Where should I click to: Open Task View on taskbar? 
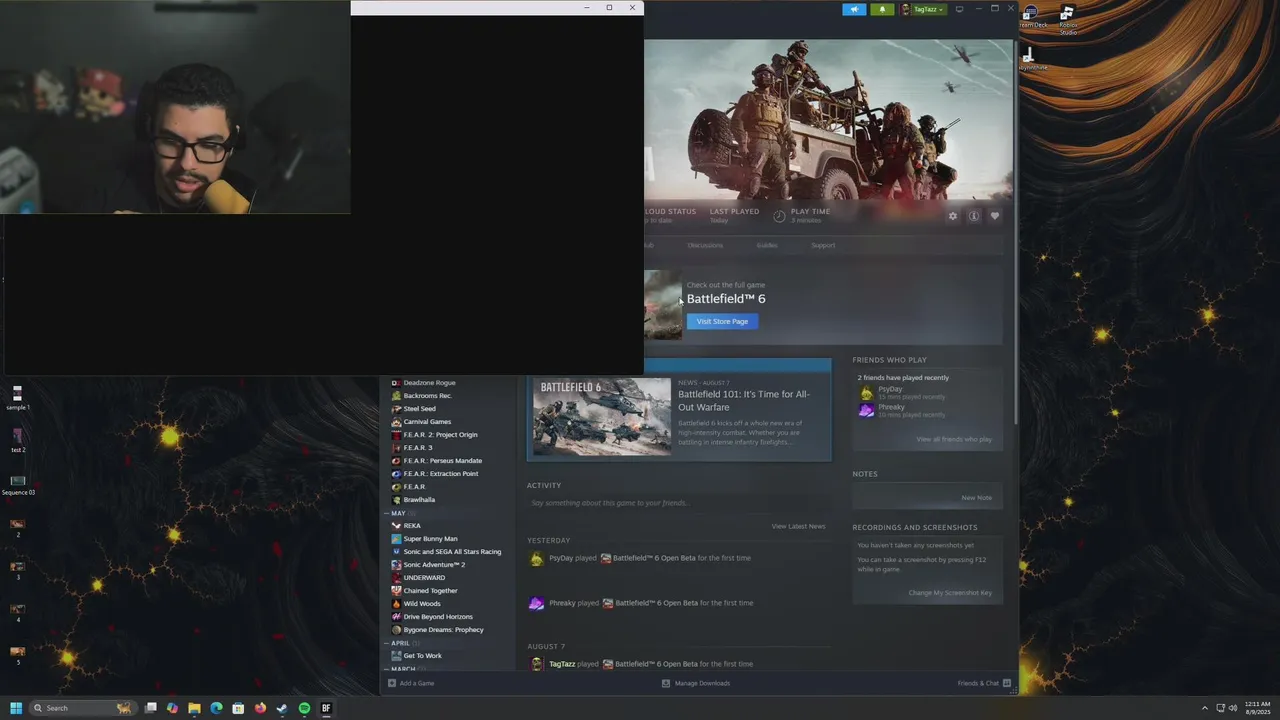pyautogui.click(x=150, y=708)
